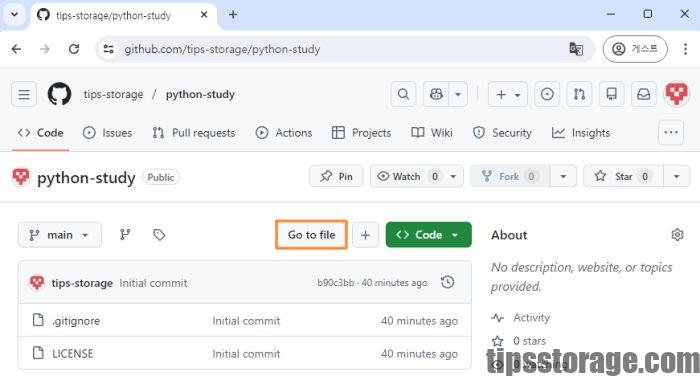The width and height of the screenshot is (700, 376).
Task: Click python-study breadcrumb in header
Action: 200,94
